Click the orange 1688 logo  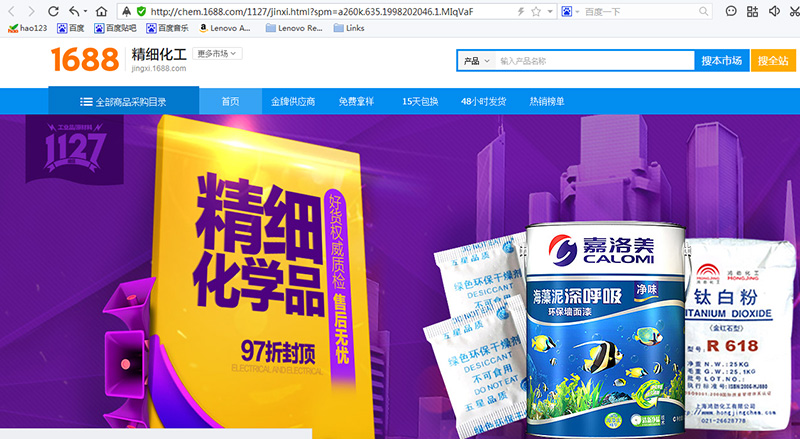[x=85, y=60]
